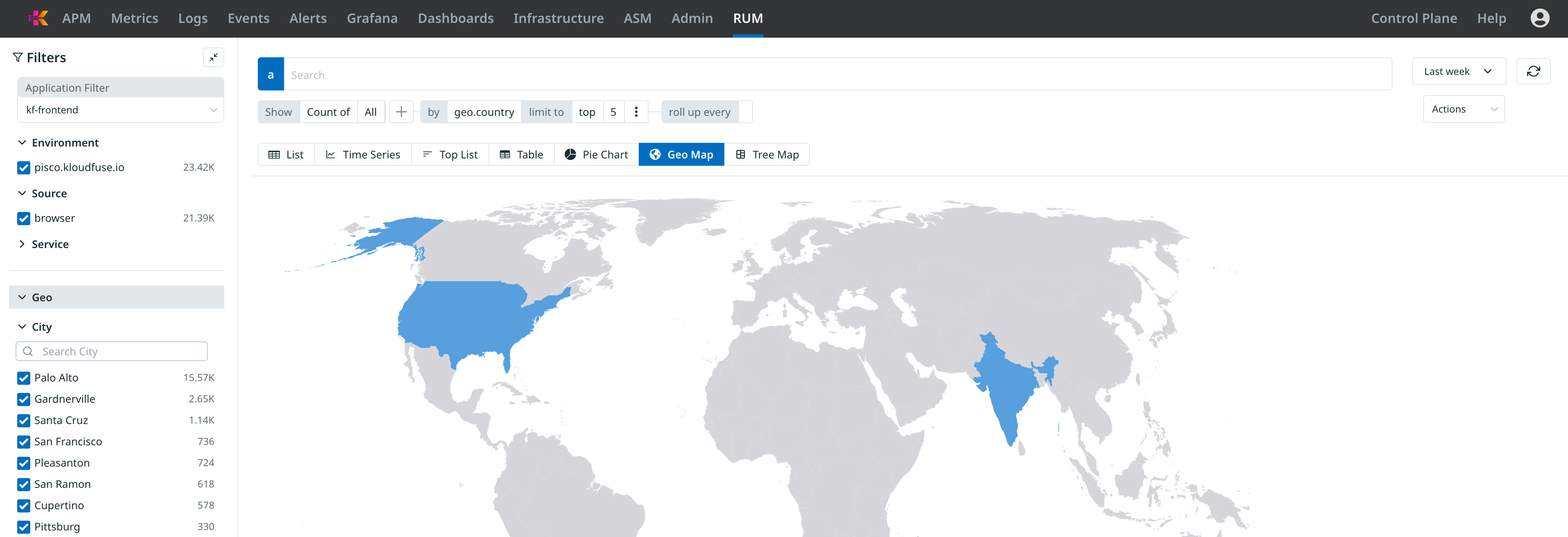Uncheck the Palo Alto city filter
Viewport: 1568px width, 537px height.
coord(24,378)
